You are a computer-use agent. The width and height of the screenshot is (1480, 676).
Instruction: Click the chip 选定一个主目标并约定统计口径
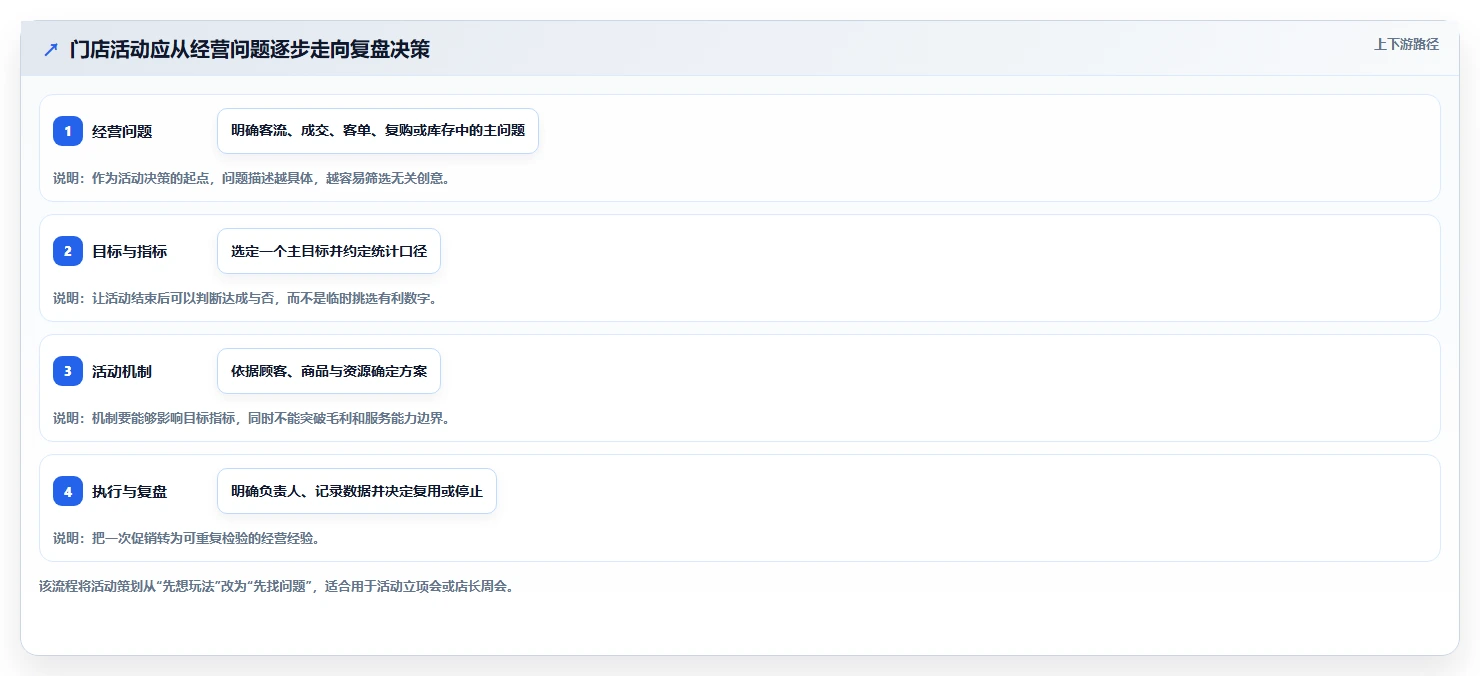(329, 251)
